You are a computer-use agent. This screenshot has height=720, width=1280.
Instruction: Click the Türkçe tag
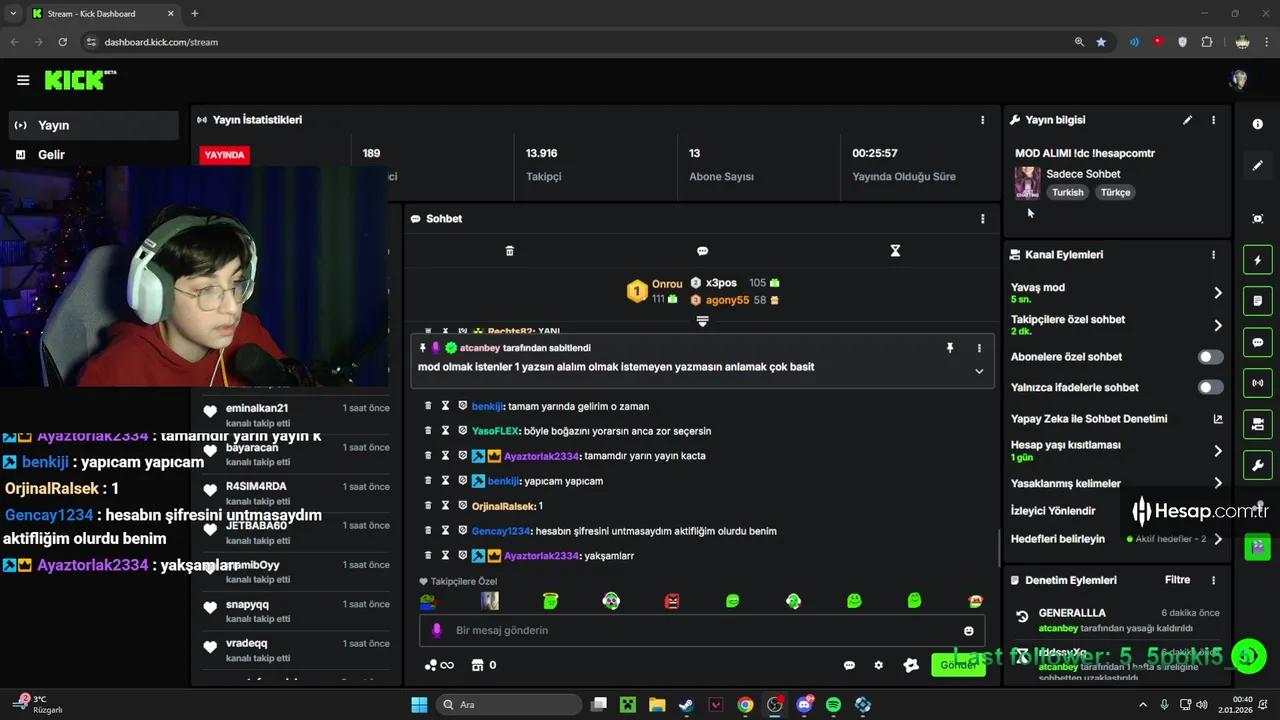(x=1115, y=192)
